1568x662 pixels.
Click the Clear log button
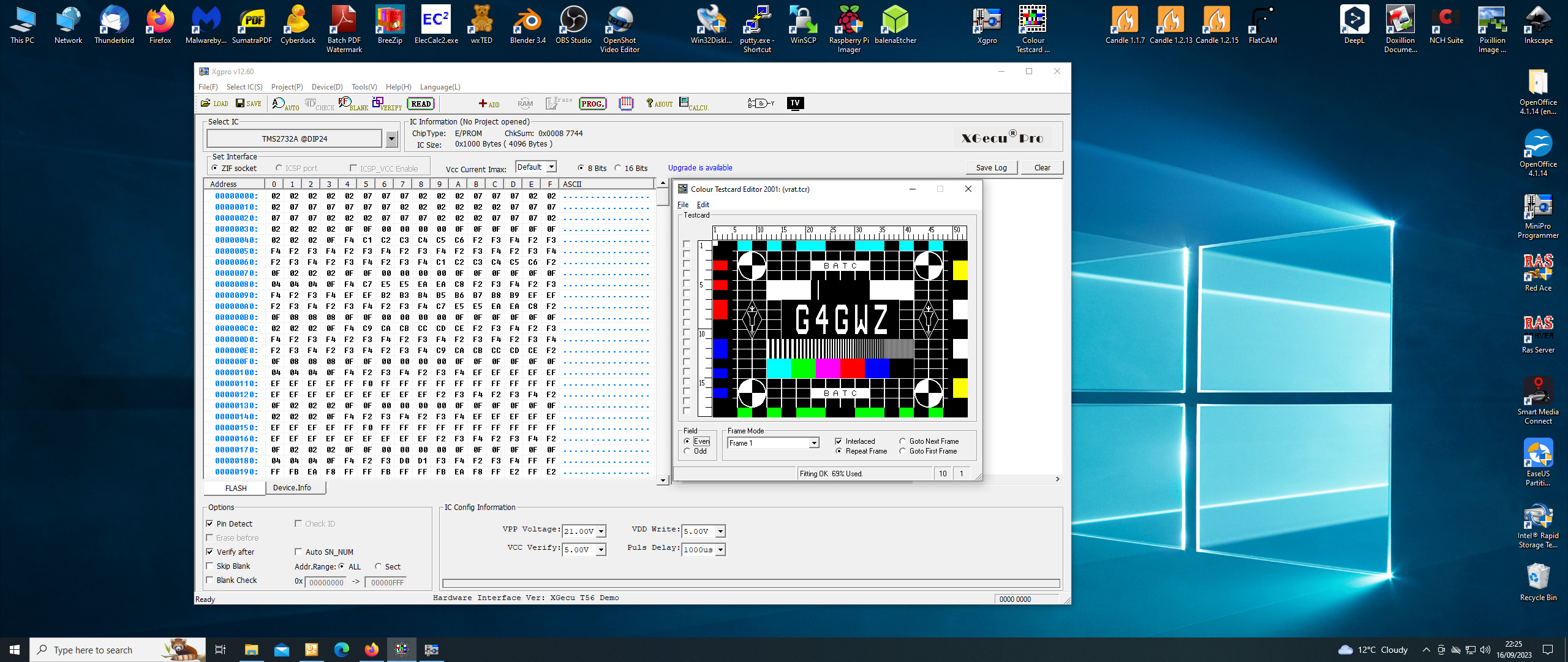tap(1042, 167)
